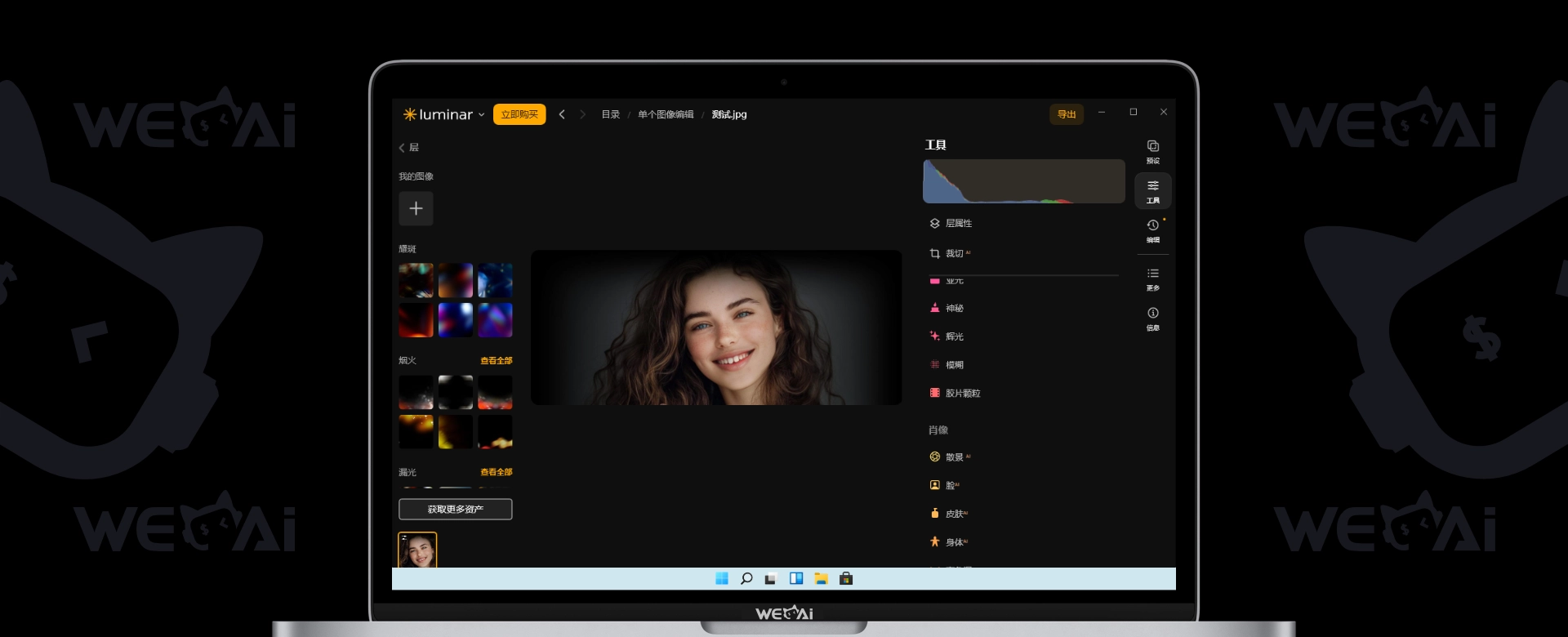
Task: Select the second 烟火 fireworks overlay thumbnail
Action: point(456,392)
